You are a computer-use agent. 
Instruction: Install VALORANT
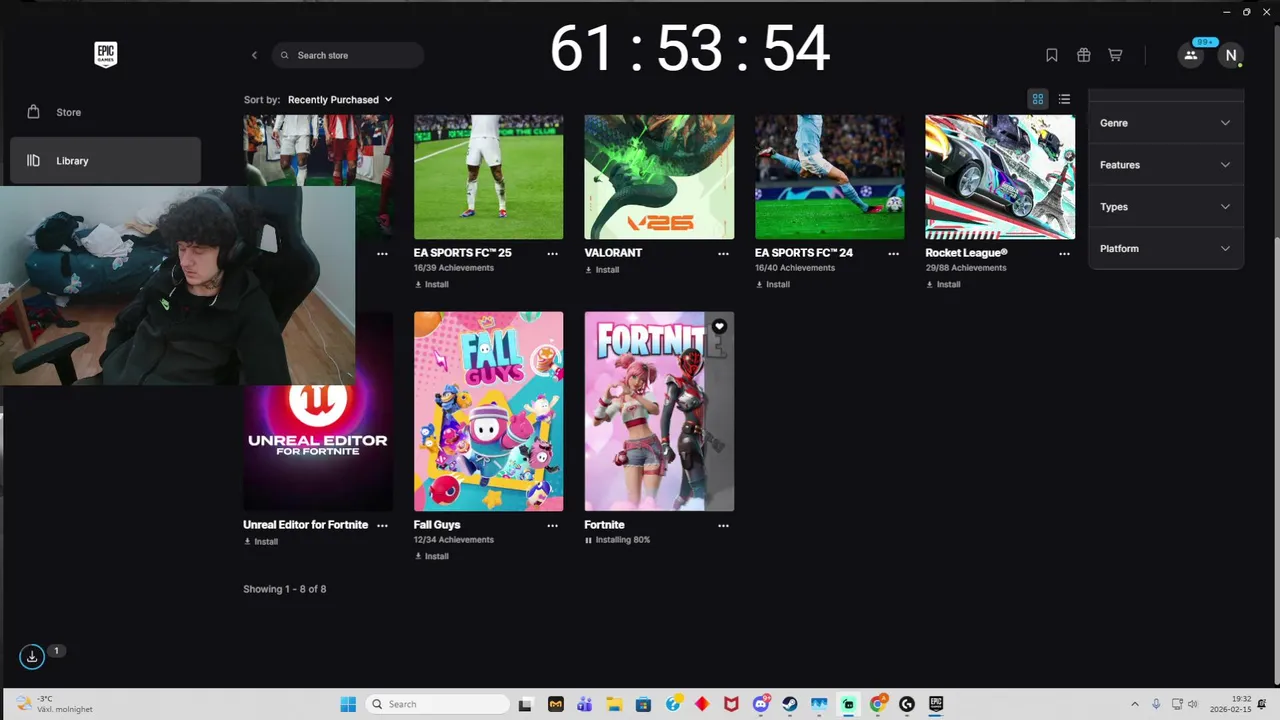602,270
